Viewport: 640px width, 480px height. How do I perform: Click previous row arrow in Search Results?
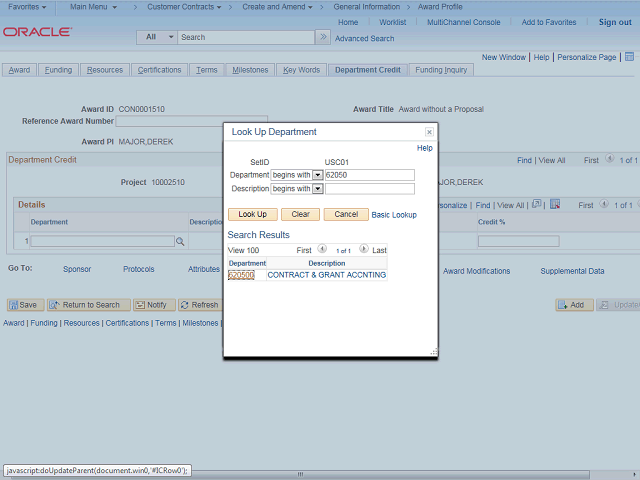[x=322, y=249]
